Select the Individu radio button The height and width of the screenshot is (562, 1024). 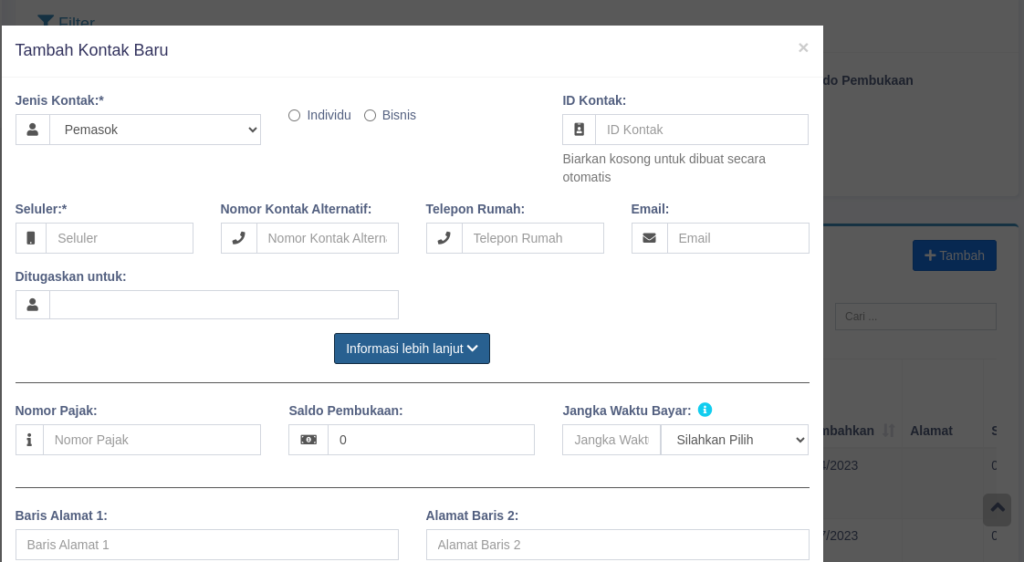pos(294,115)
